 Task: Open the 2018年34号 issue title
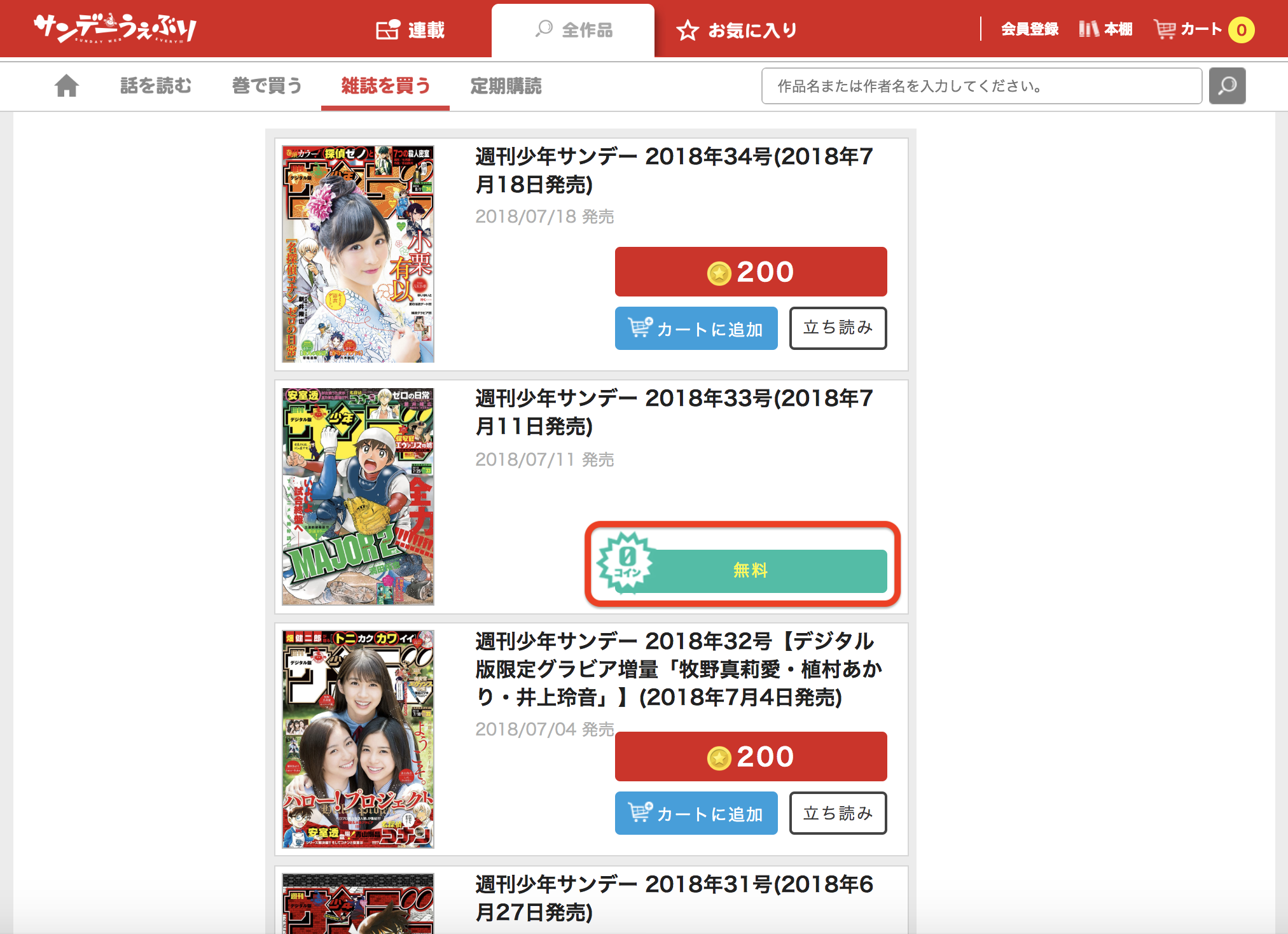[674, 170]
